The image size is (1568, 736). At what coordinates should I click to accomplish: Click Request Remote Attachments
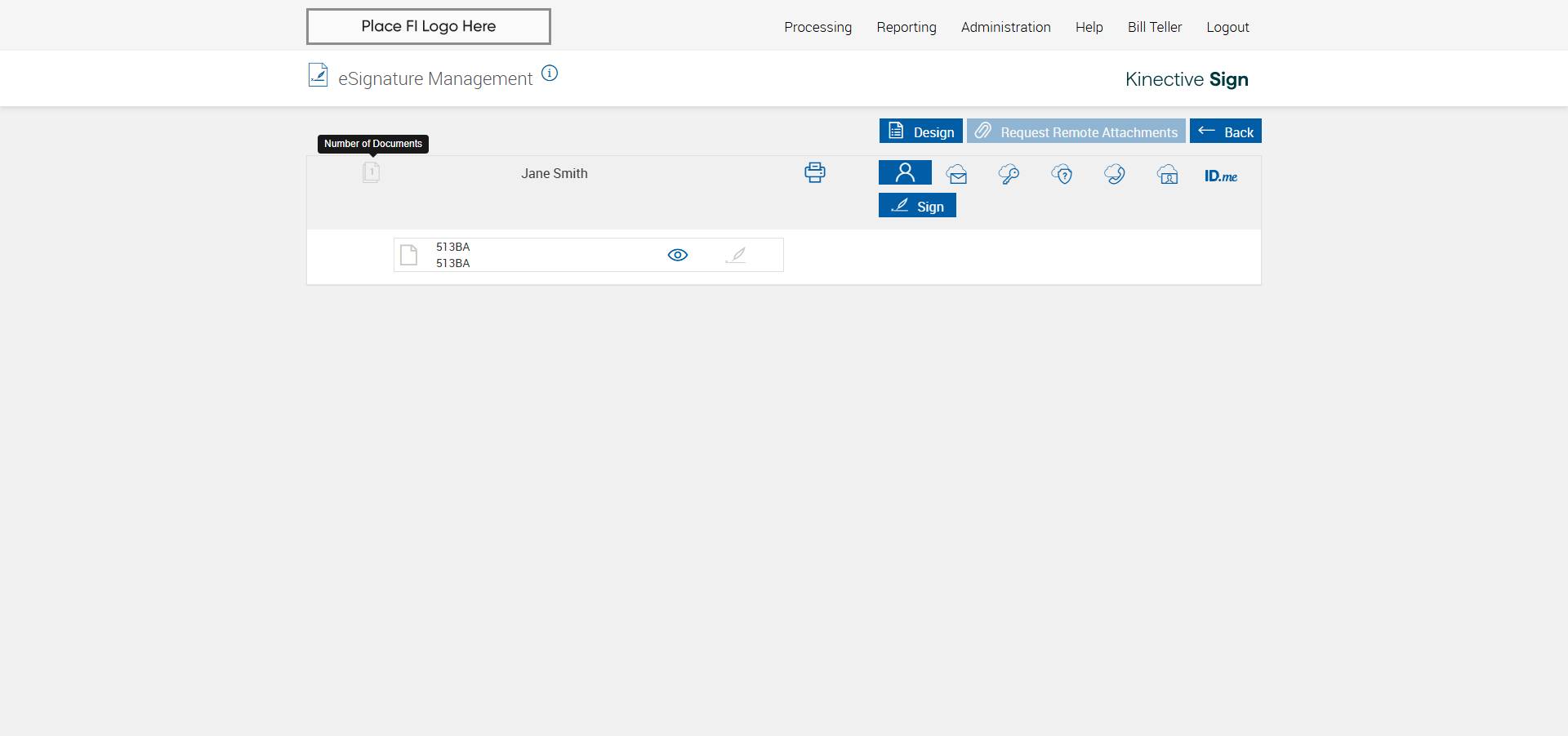[1076, 131]
